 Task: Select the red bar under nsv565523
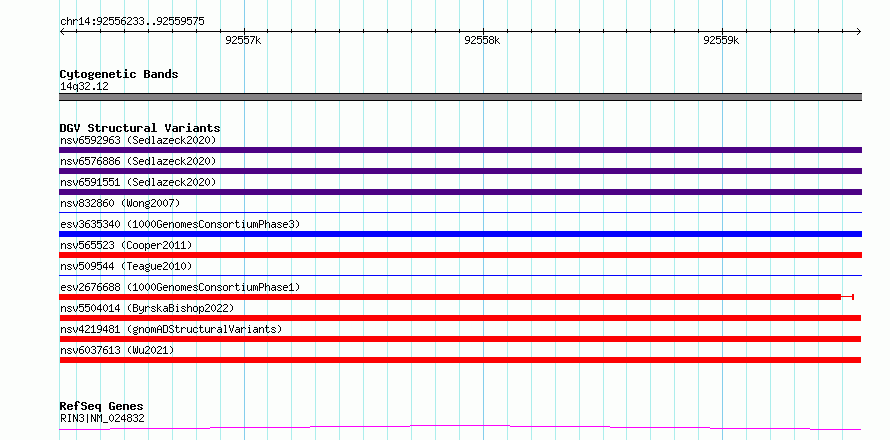[460, 255]
